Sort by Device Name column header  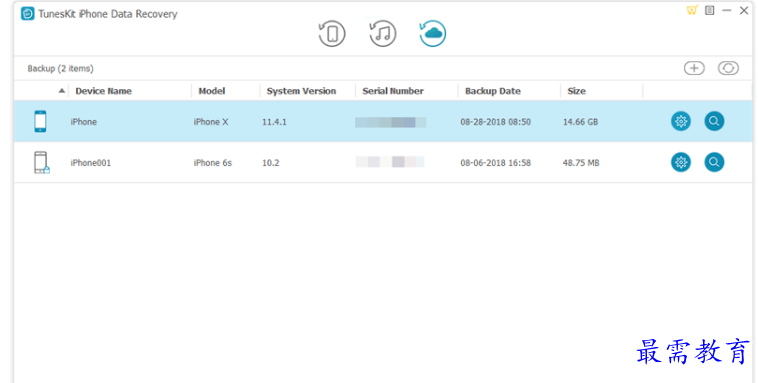click(103, 91)
